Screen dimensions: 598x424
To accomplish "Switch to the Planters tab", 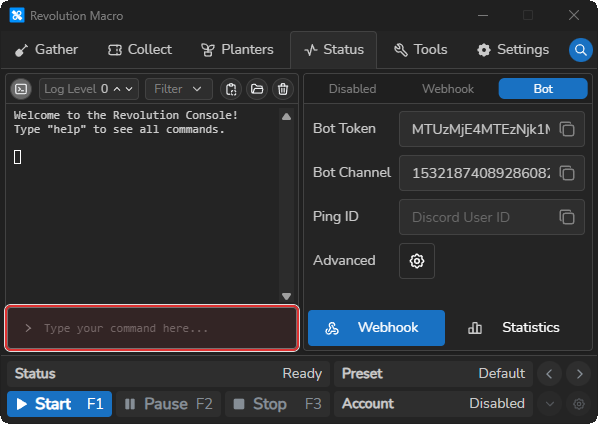I will (x=237, y=50).
